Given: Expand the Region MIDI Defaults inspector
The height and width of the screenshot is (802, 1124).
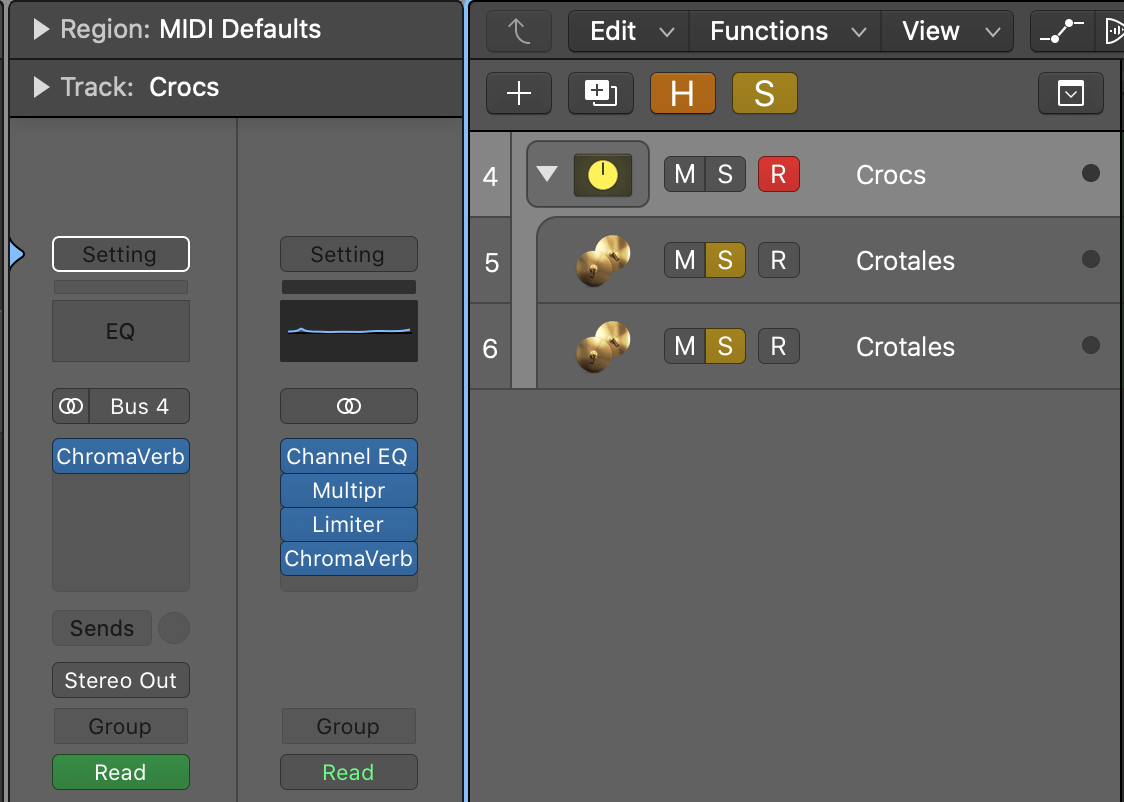Looking at the screenshot, I should coord(41,29).
